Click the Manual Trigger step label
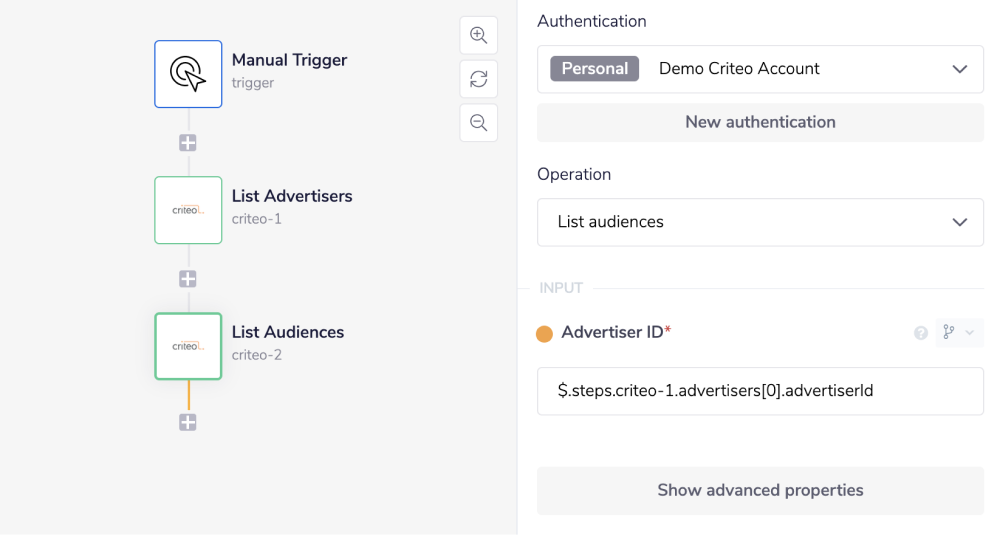The image size is (1000, 535). 289,60
